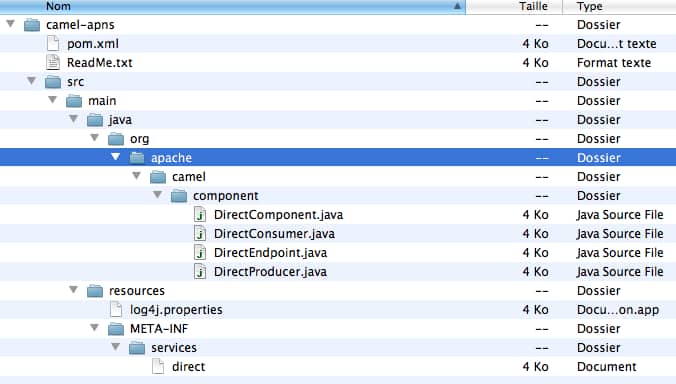This screenshot has width=676, height=384.
Task: Select the services folder name
Action: [174, 348]
